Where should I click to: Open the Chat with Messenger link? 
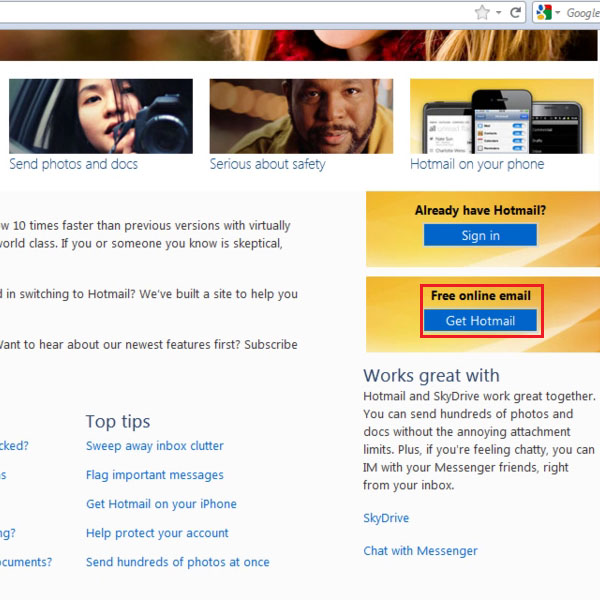click(420, 551)
